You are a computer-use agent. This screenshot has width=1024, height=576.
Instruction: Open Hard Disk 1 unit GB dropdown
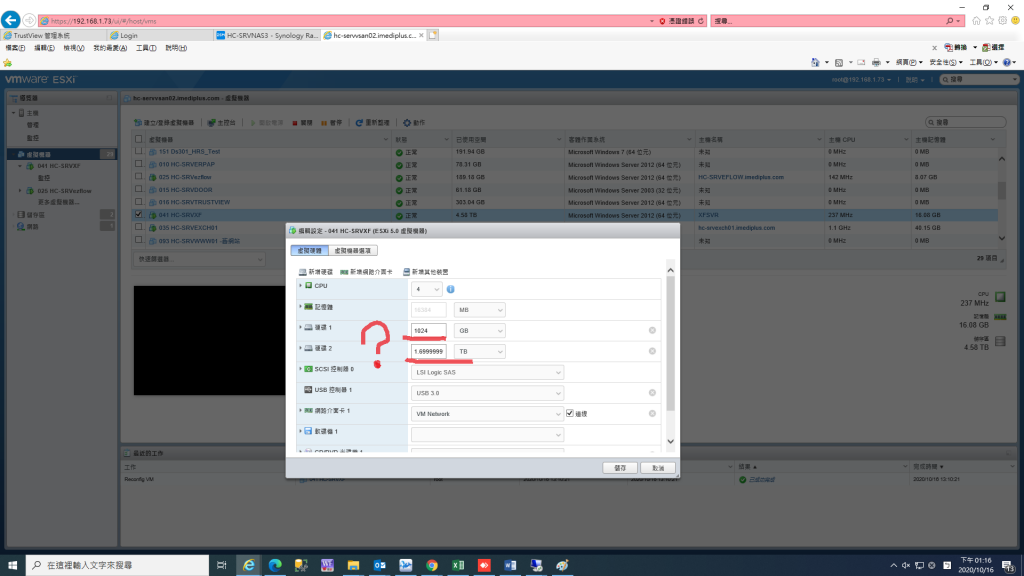coord(480,330)
